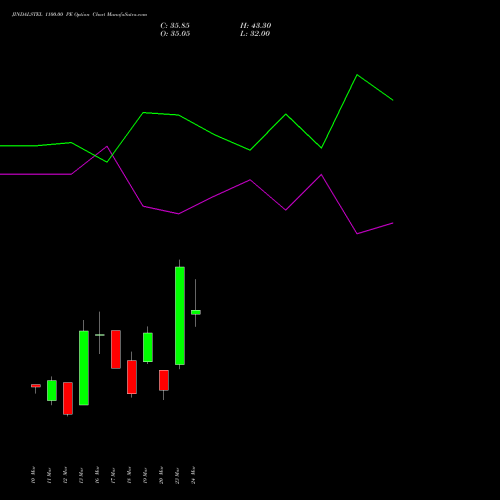Select the 11 Mar date label

49,475
